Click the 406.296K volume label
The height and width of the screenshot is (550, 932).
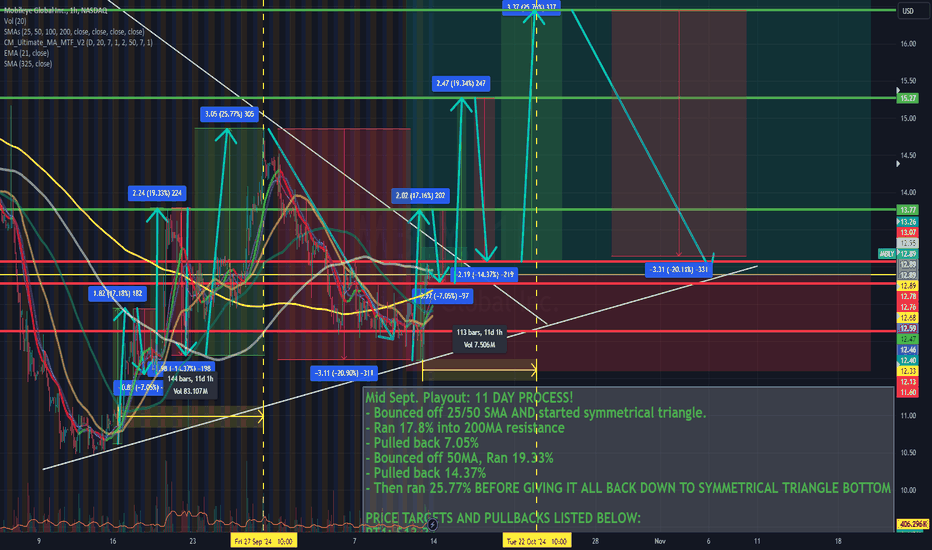coord(913,524)
